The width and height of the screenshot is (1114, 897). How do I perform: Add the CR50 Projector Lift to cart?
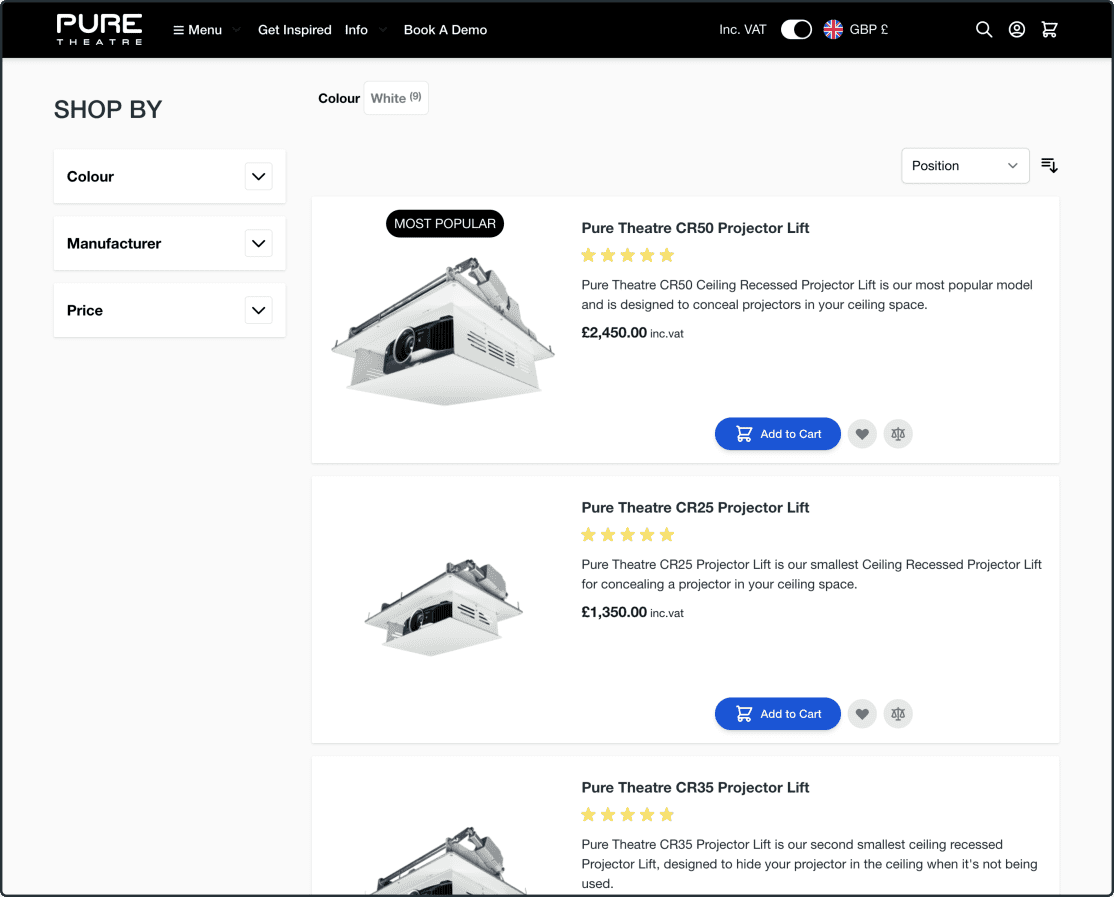pyautogui.click(x=777, y=434)
